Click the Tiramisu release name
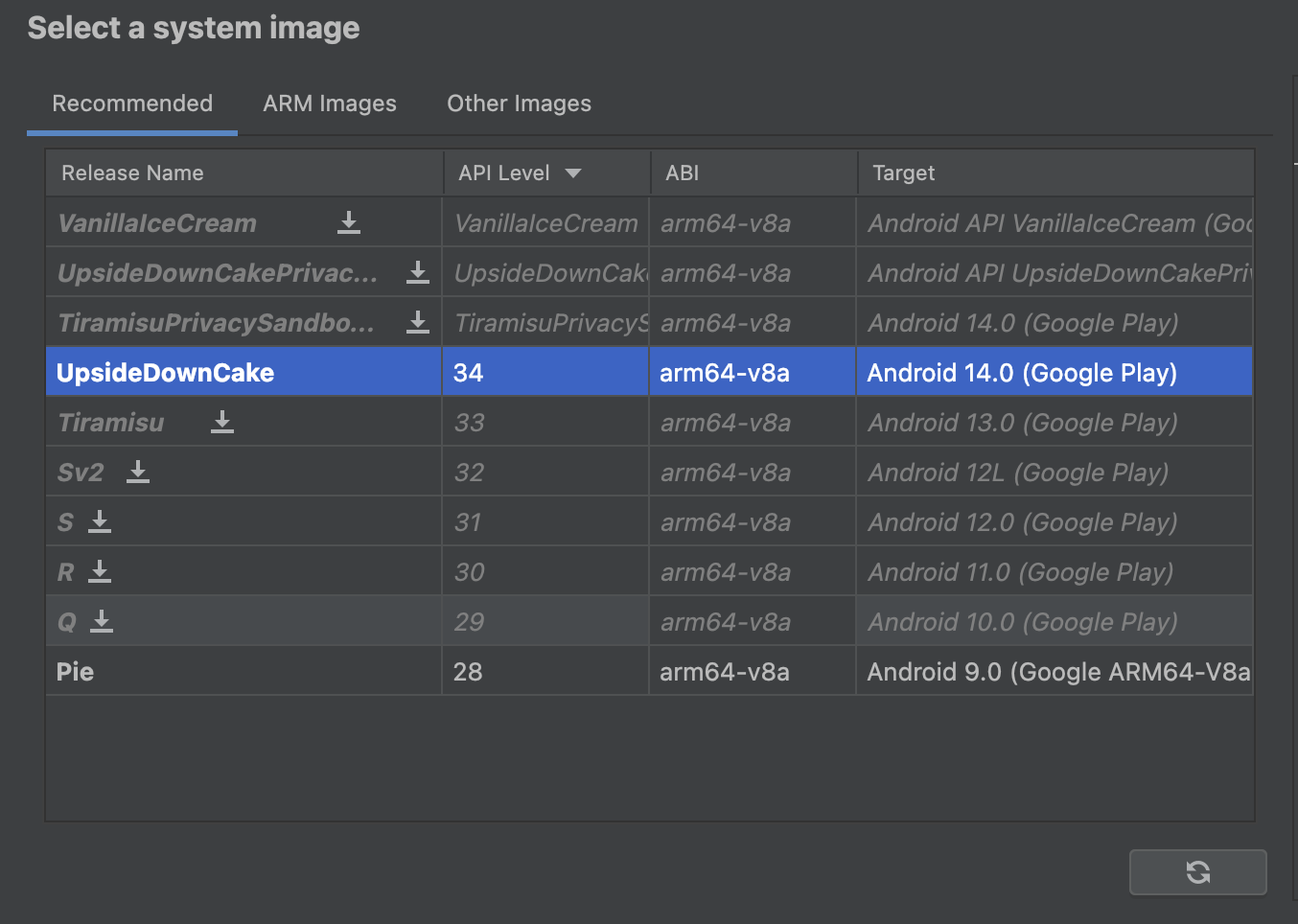The image size is (1298, 924). pyautogui.click(x=111, y=423)
